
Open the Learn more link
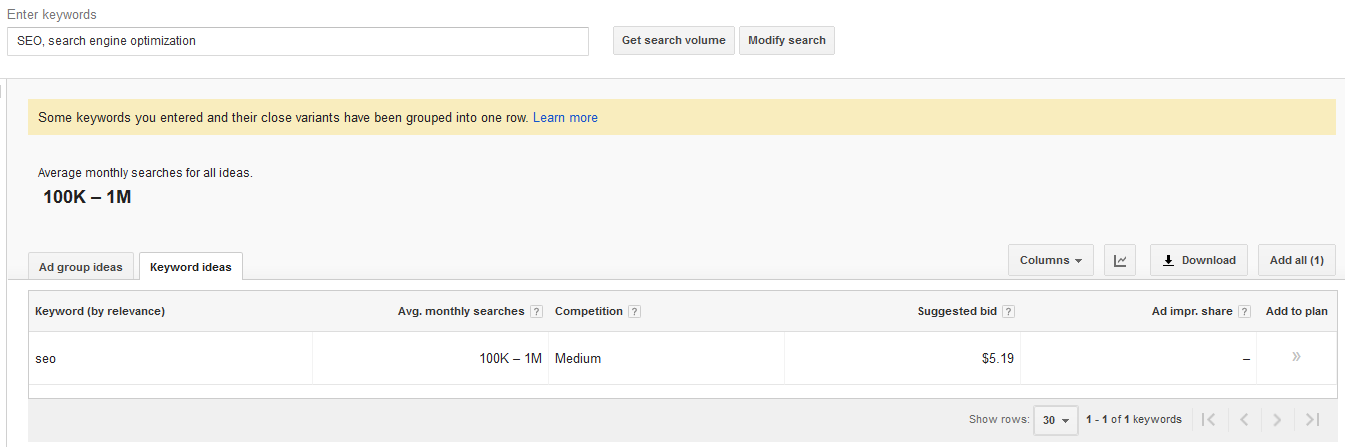(565, 118)
